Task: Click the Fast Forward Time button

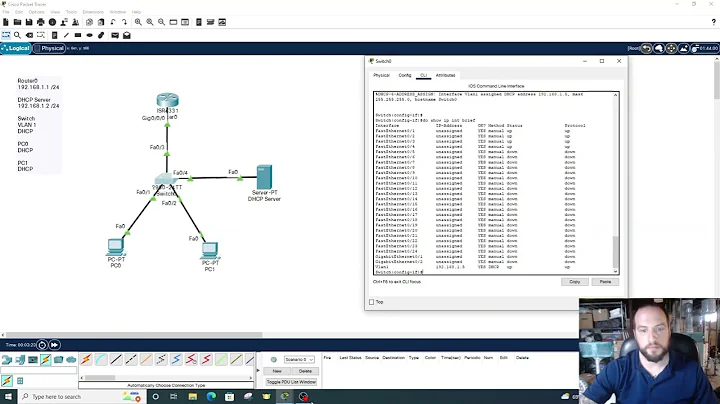Action: [x=54, y=345]
